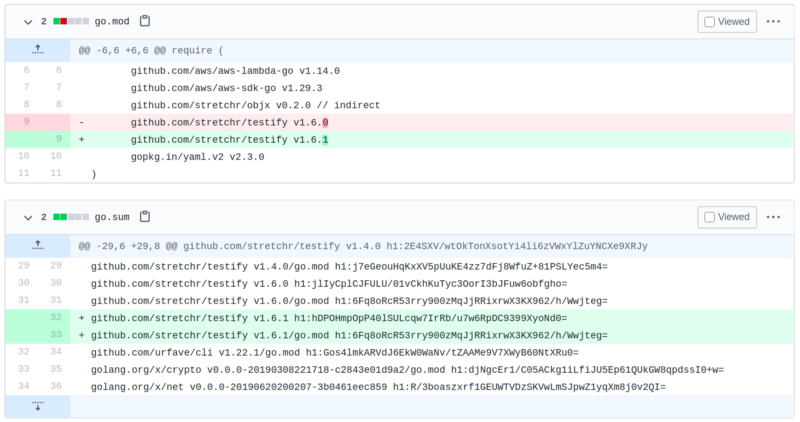This screenshot has width=800, height=422.
Task: Select removed line testify v1.6.0 in go.mod
Action: (400, 122)
